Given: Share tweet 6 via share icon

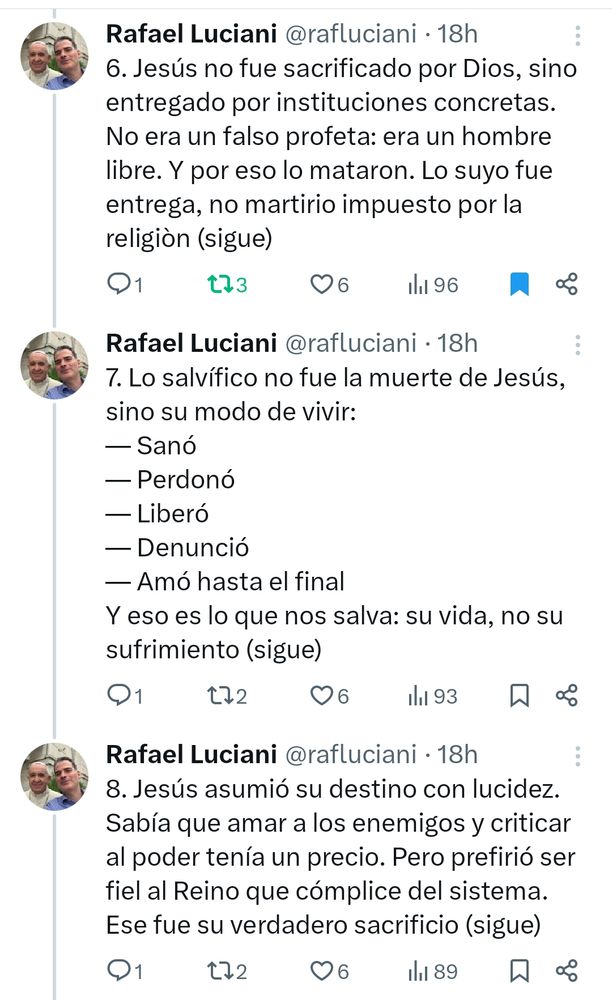Looking at the screenshot, I should tap(567, 285).
